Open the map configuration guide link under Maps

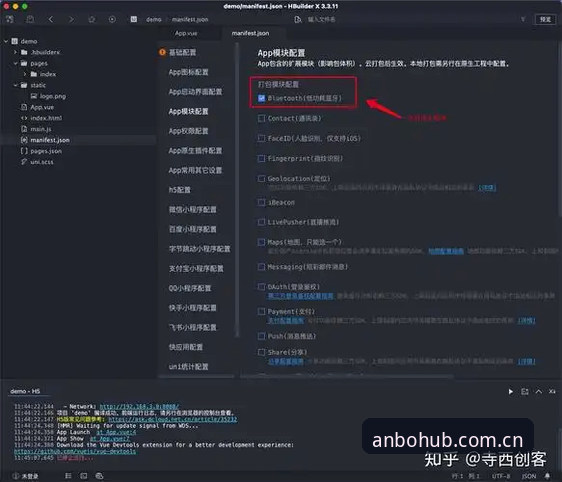click(446, 251)
